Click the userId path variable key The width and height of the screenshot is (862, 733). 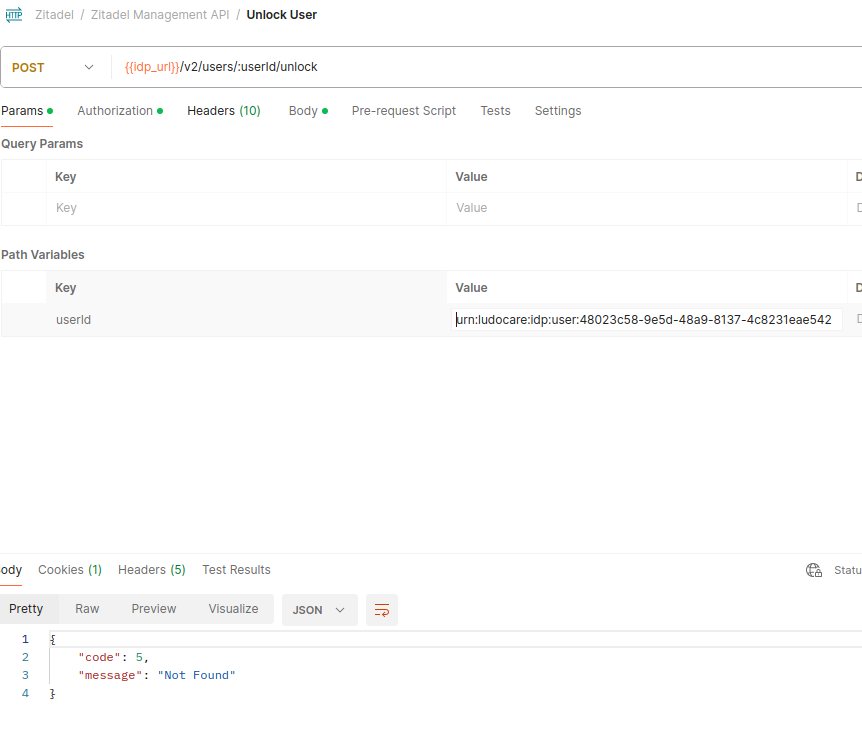point(73,320)
